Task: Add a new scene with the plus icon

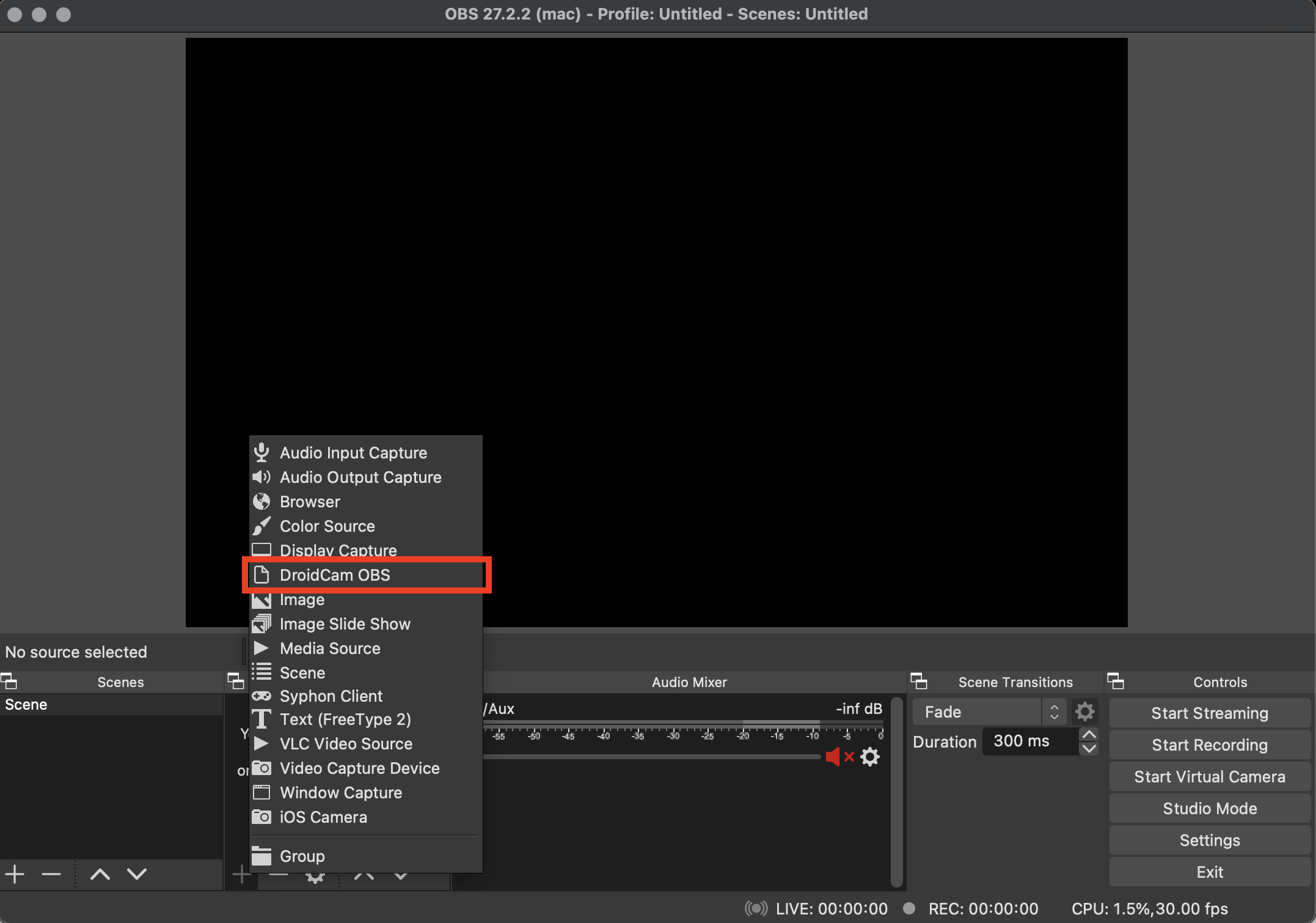Action: click(14, 874)
